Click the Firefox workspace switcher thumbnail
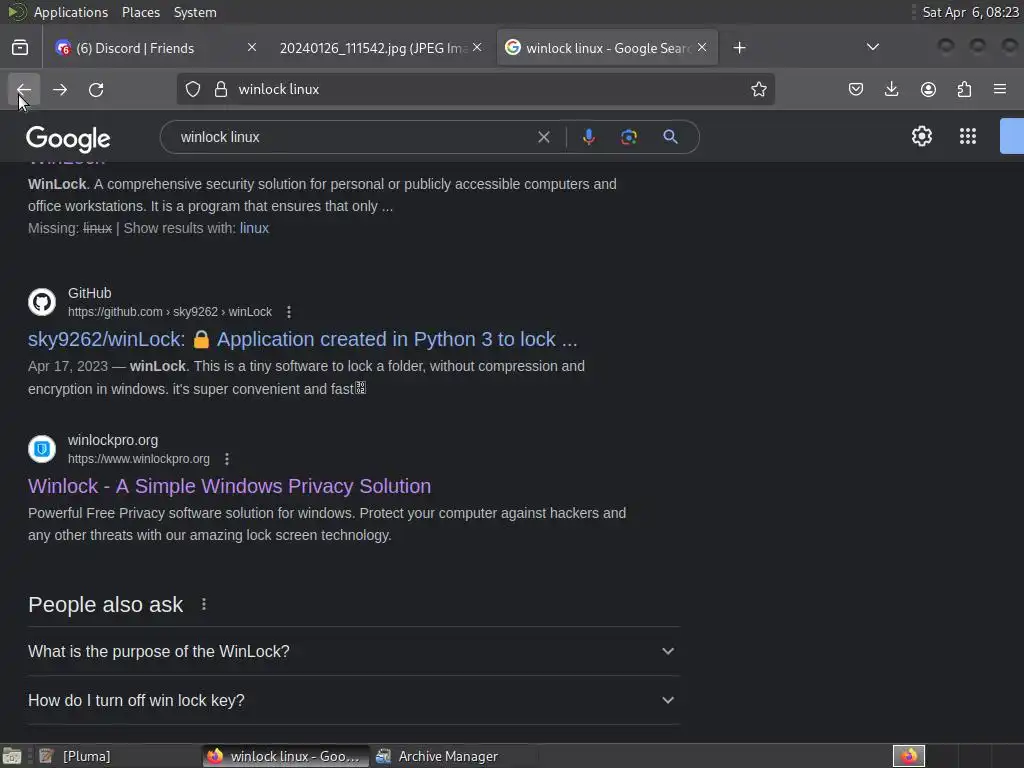This screenshot has height=768, width=1024. tap(909, 756)
